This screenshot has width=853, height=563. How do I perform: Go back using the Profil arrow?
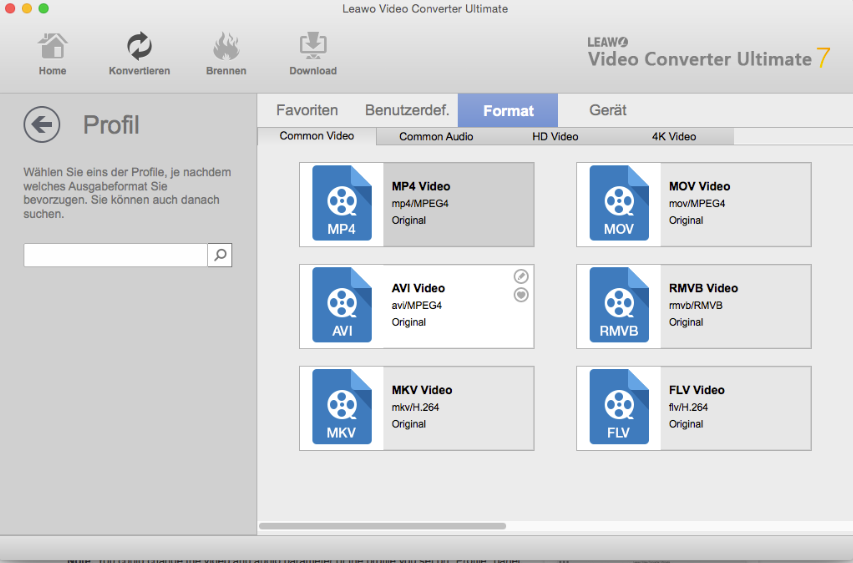click(41, 124)
